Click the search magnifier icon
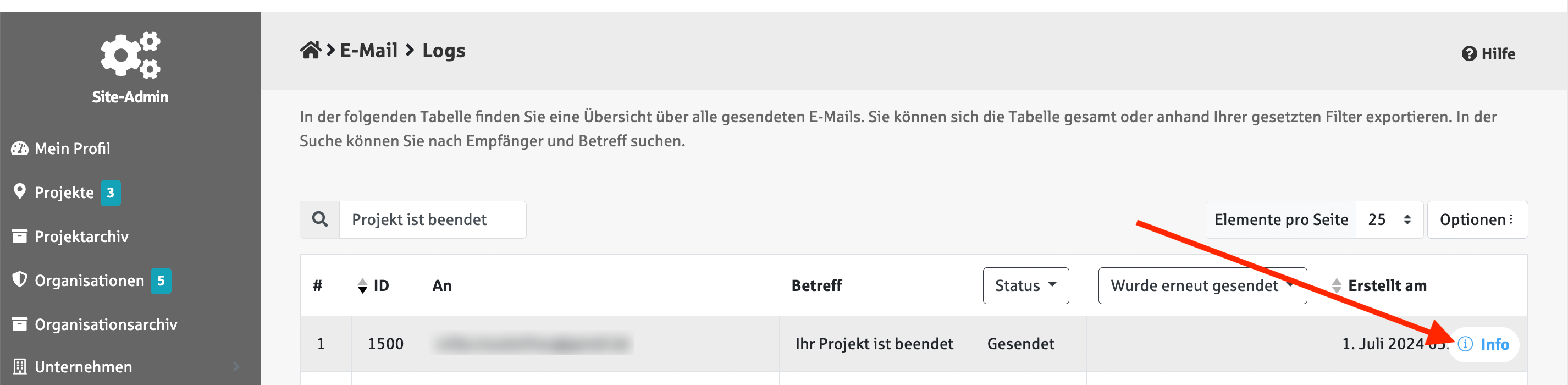This screenshot has height=385, width=1568. click(319, 220)
